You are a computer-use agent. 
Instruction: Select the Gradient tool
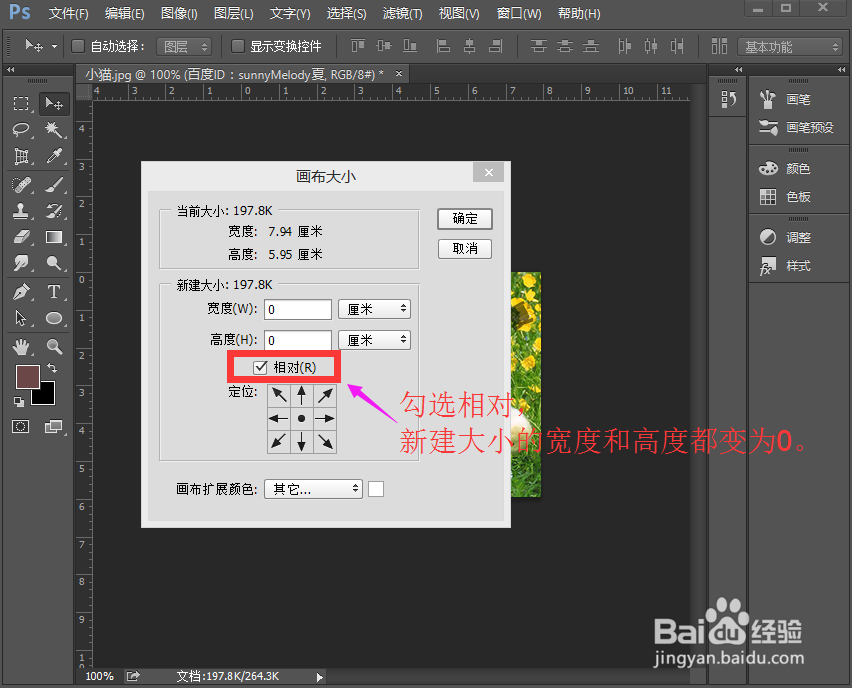pyautogui.click(x=54, y=237)
